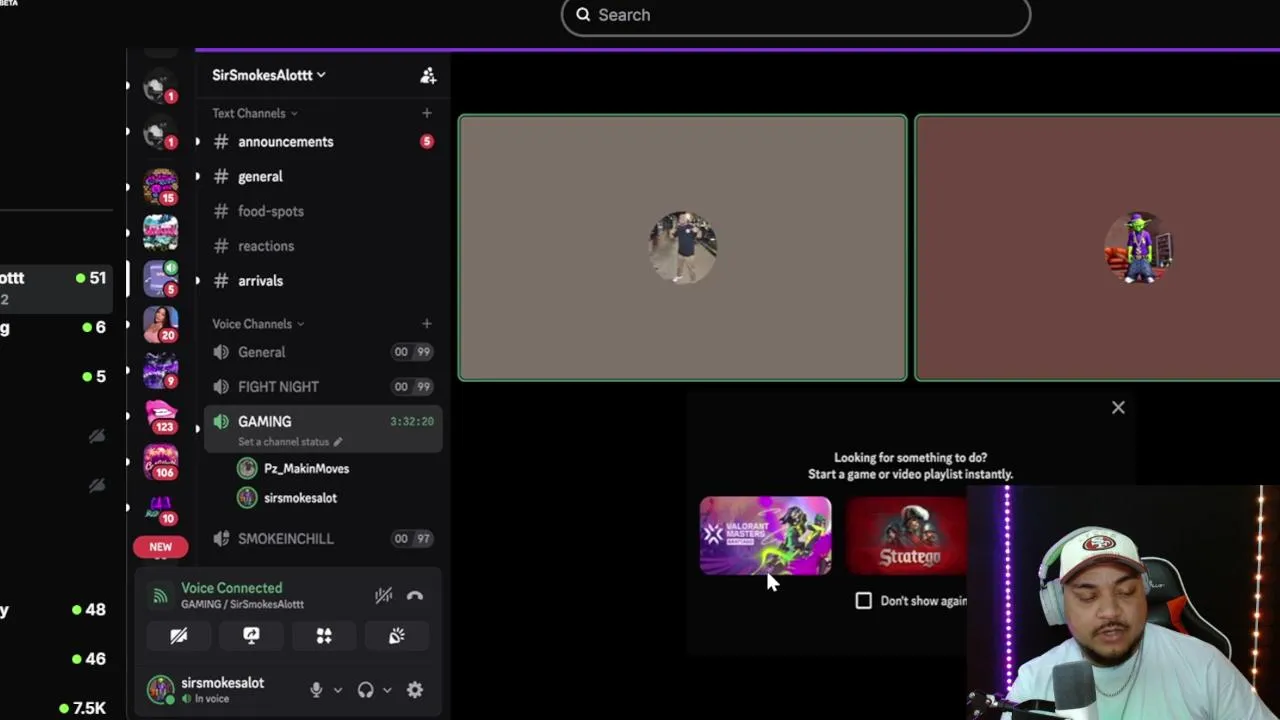Open connection signal info icon
Screen dimensions: 1280x720
coord(160,596)
